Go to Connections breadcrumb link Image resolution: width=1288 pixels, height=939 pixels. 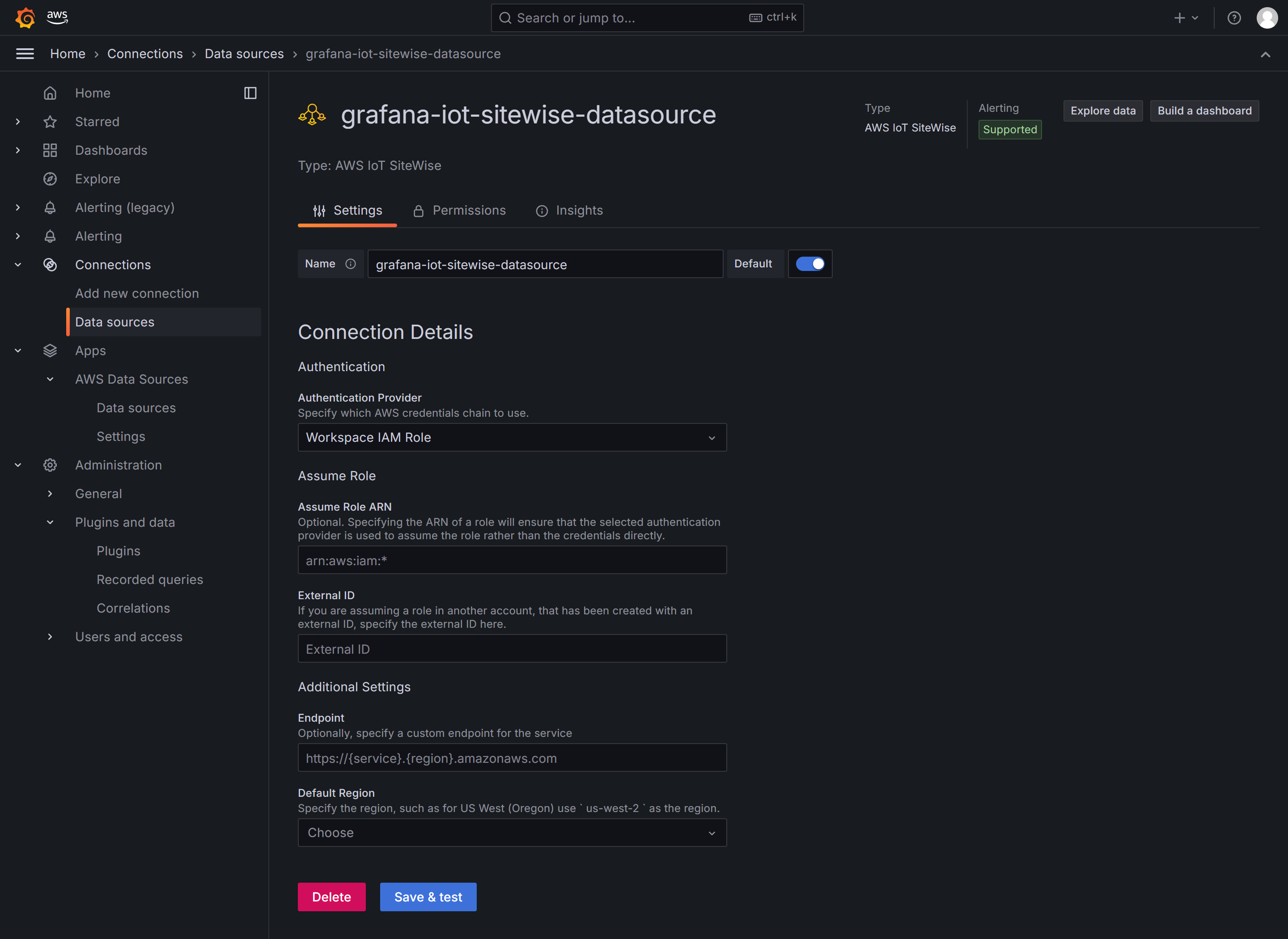point(145,53)
